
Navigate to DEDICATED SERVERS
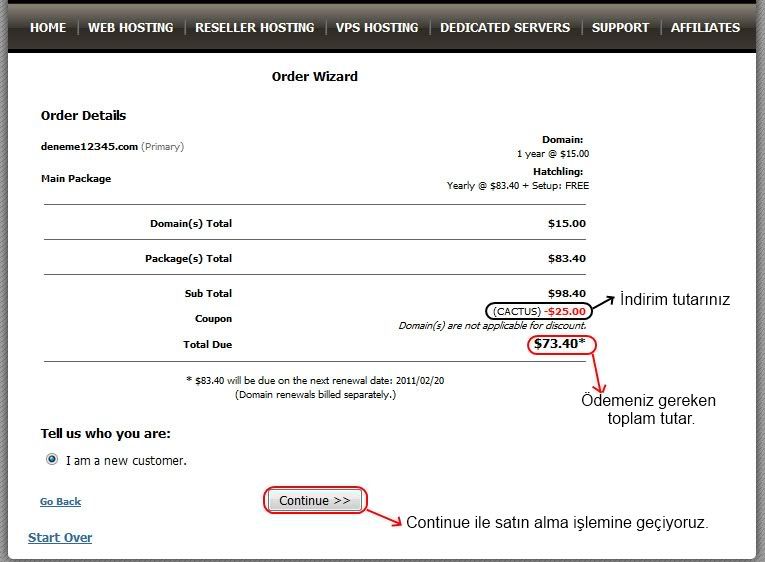pyautogui.click(x=505, y=27)
